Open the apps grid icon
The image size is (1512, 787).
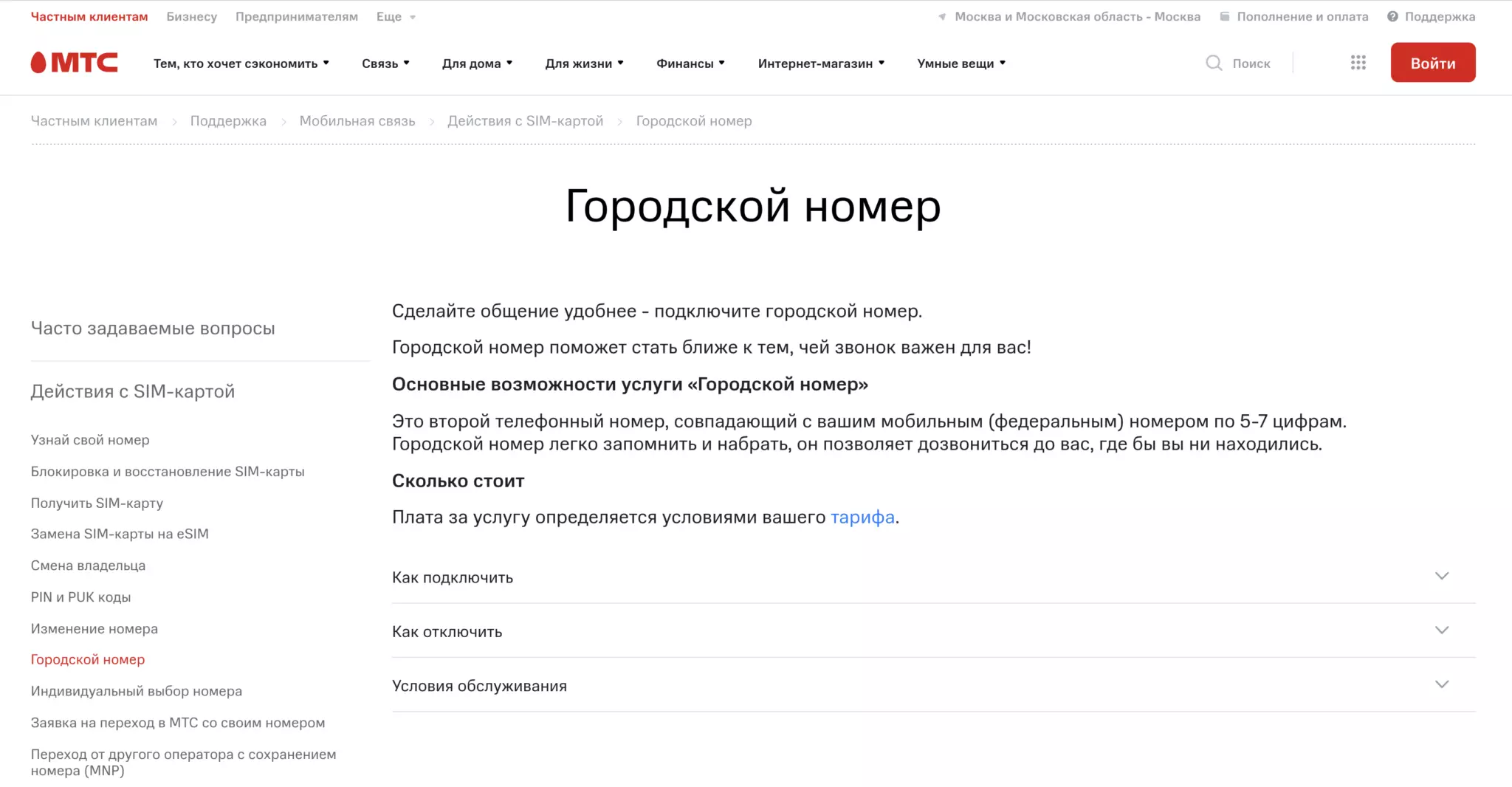click(1358, 63)
